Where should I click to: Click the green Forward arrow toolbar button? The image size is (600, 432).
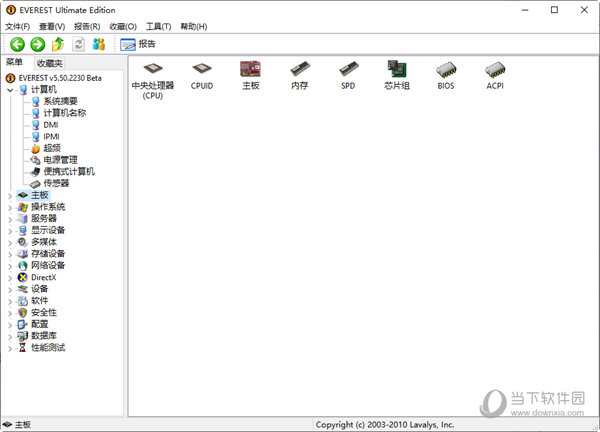coord(38,44)
